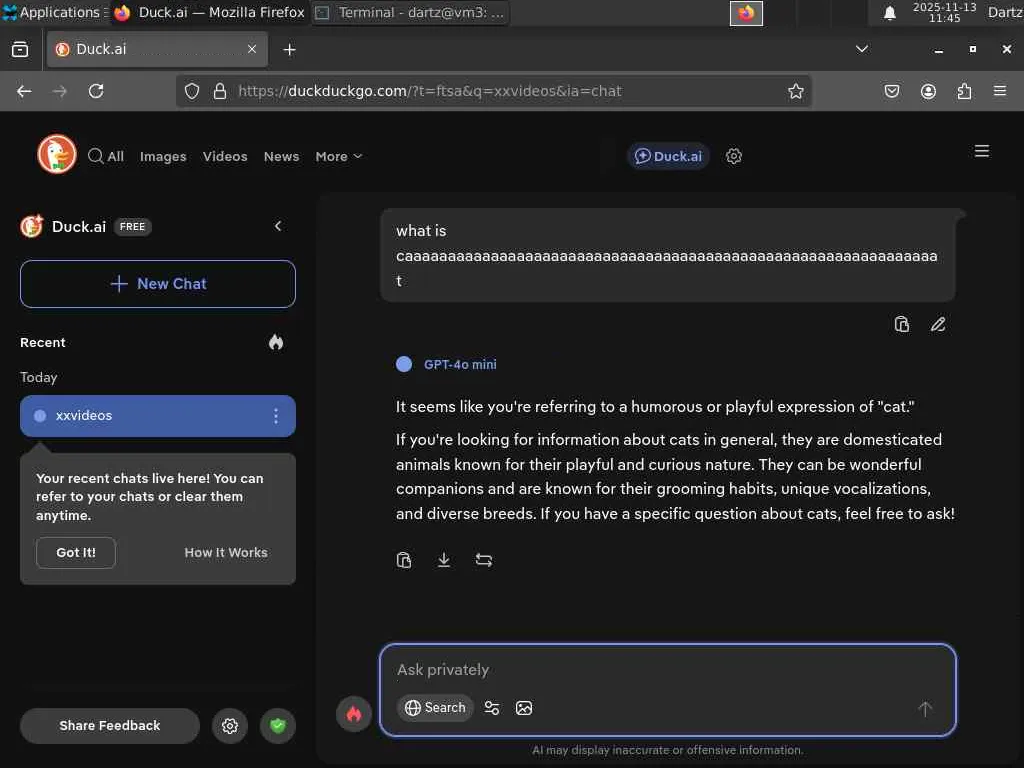Viewport: 1024px width, 768px height.
Task: Open the DuckDuckGo hamburger side menu
Action: [982, 151]
